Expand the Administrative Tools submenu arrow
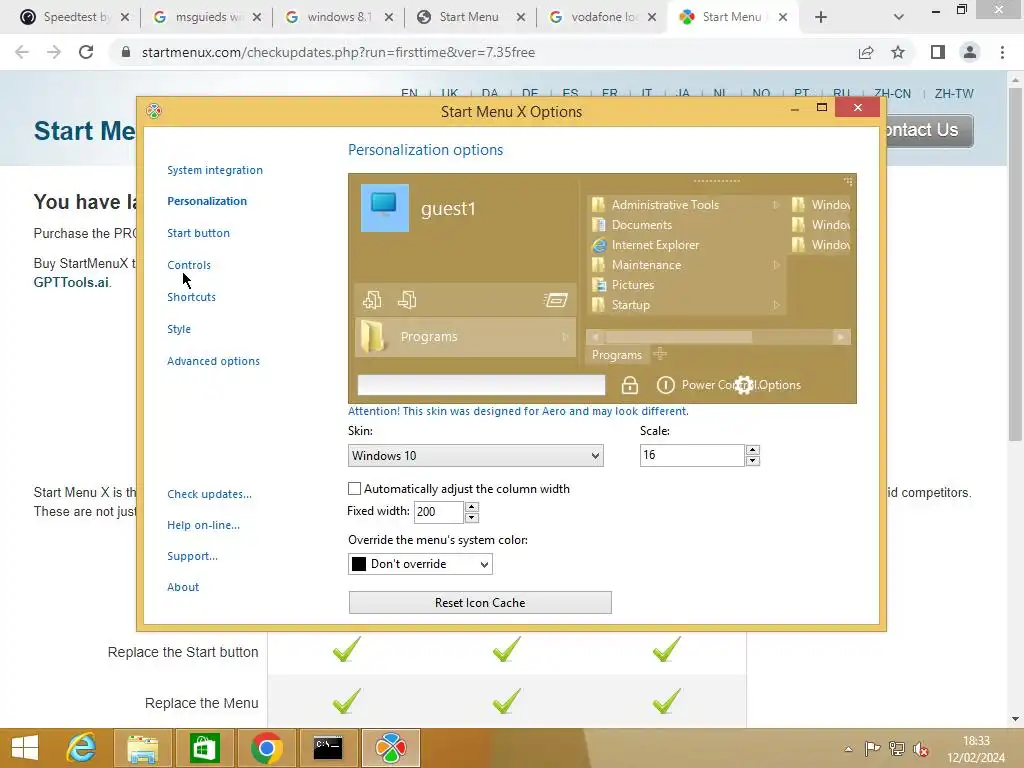The image size is (1024, 768). point(776,205)
